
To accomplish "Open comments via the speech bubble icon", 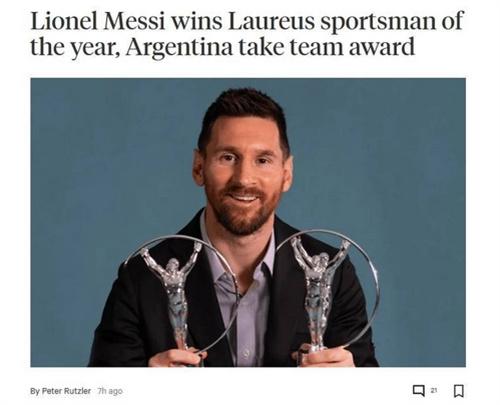I will 418,390.
